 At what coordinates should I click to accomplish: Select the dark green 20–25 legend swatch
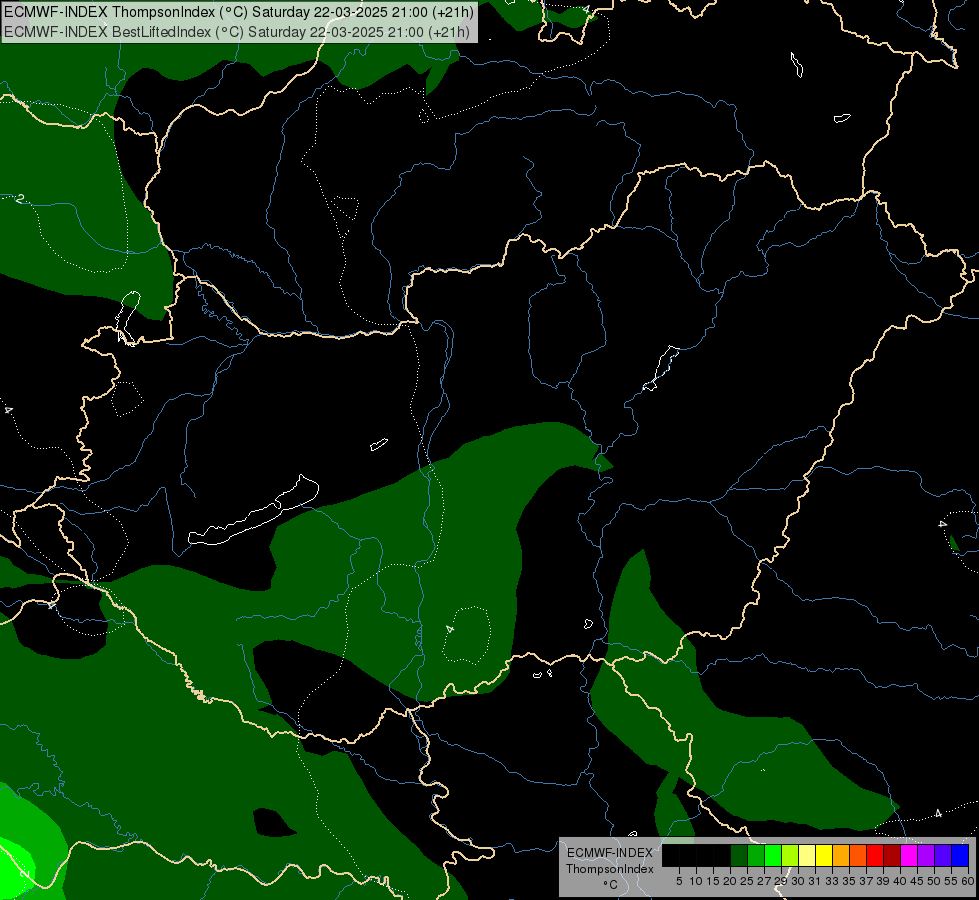pyautogui.click(x=739, y=855)
